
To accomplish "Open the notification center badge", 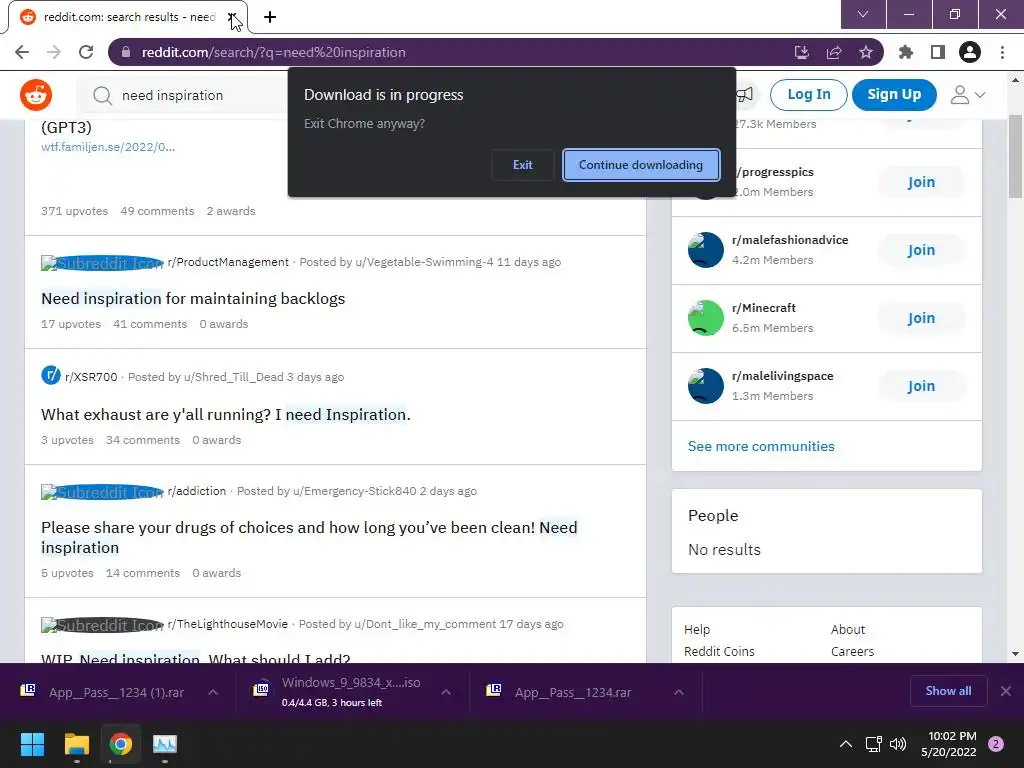I will coord(995,744).
